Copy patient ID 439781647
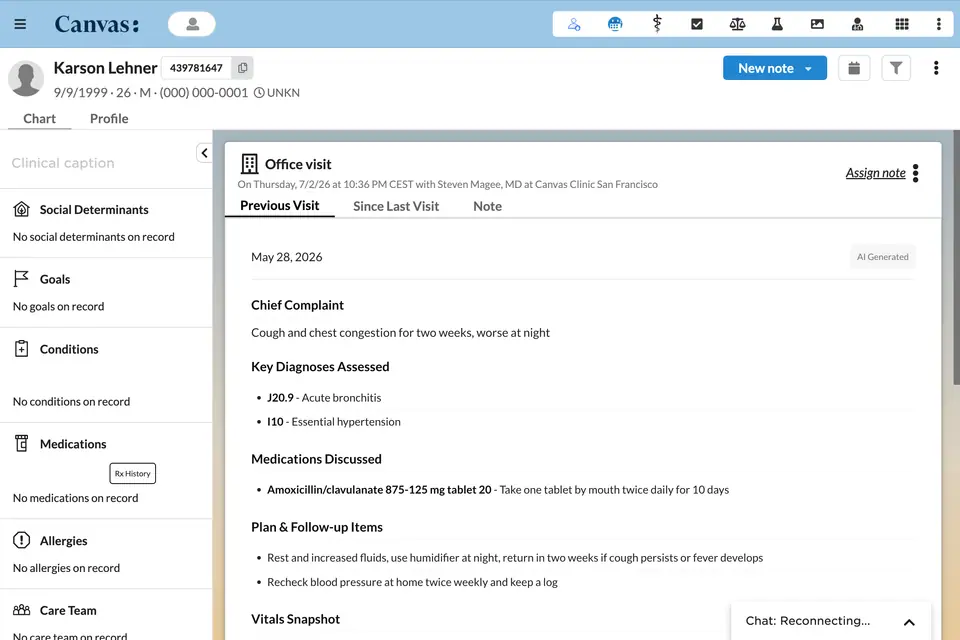This screenshot has height=640, width=960. tap(242, 68)
